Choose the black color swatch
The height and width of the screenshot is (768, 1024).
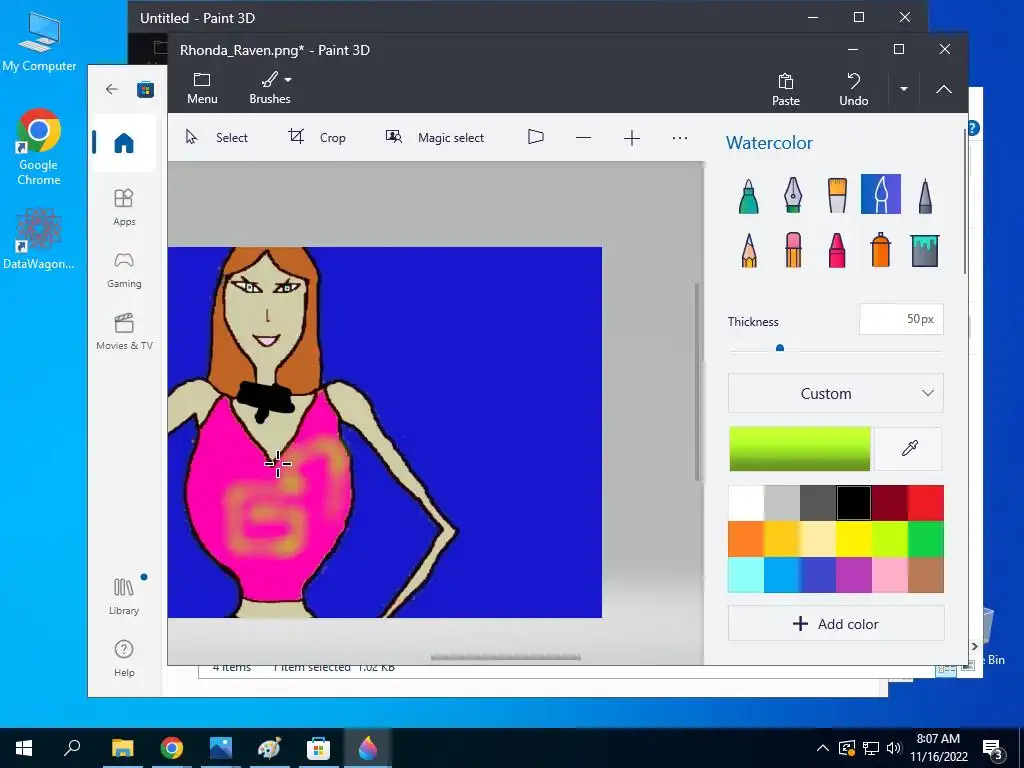tap(854, 503)
